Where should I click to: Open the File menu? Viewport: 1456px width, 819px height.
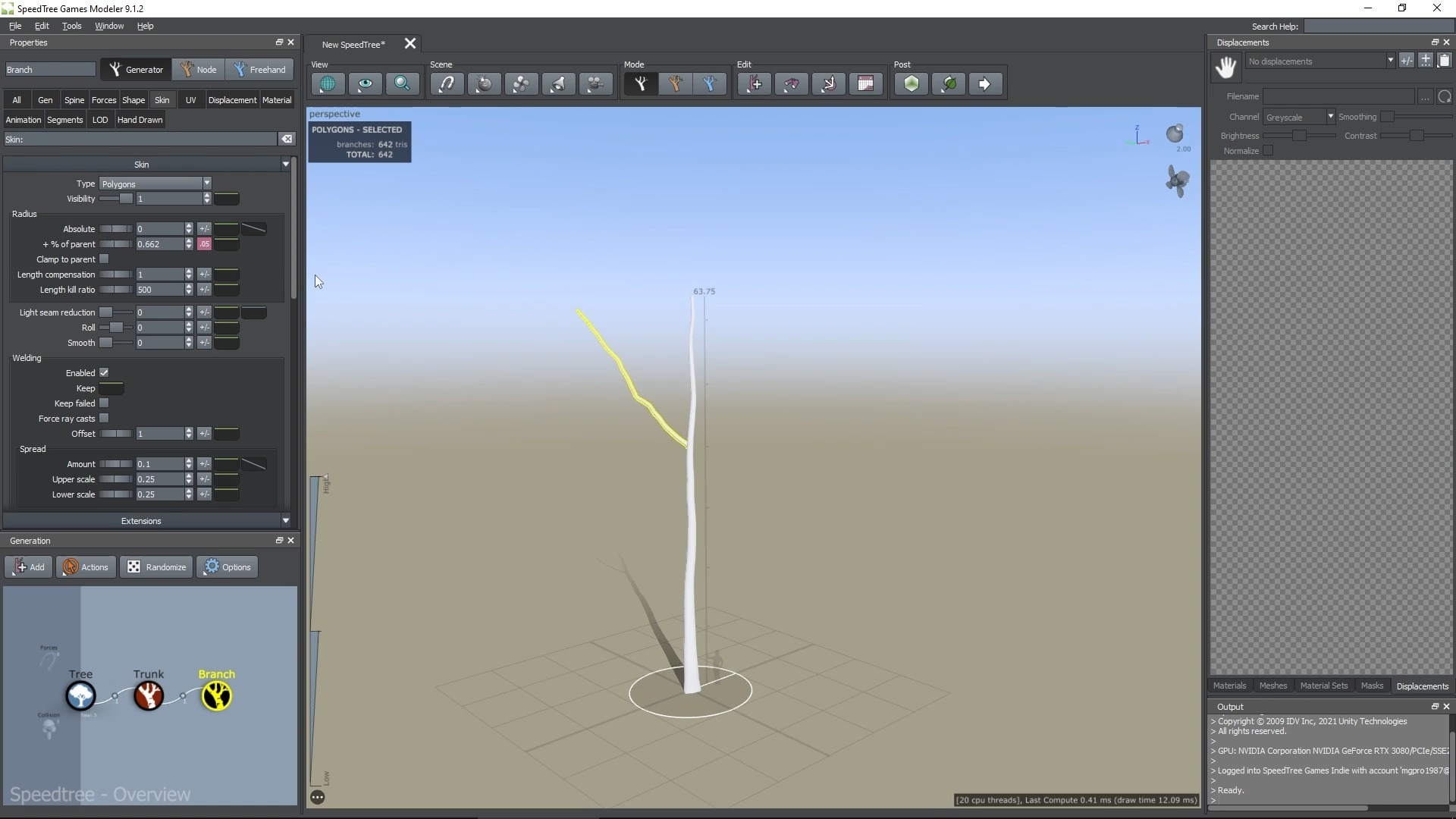coord(15,26)
